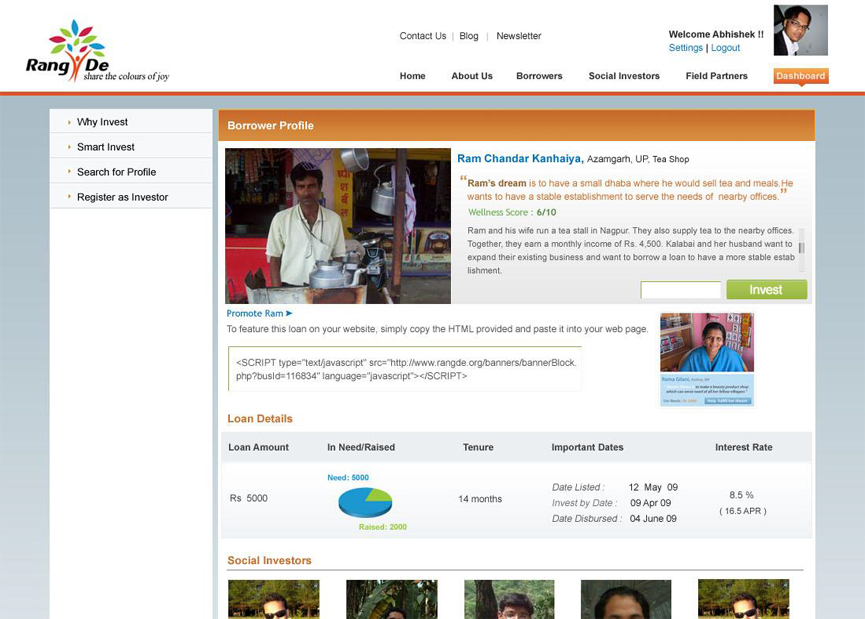Viewport: 865px width, 619px height.
Task: Click the In Need/Raised column header
Action: [361, 447]
